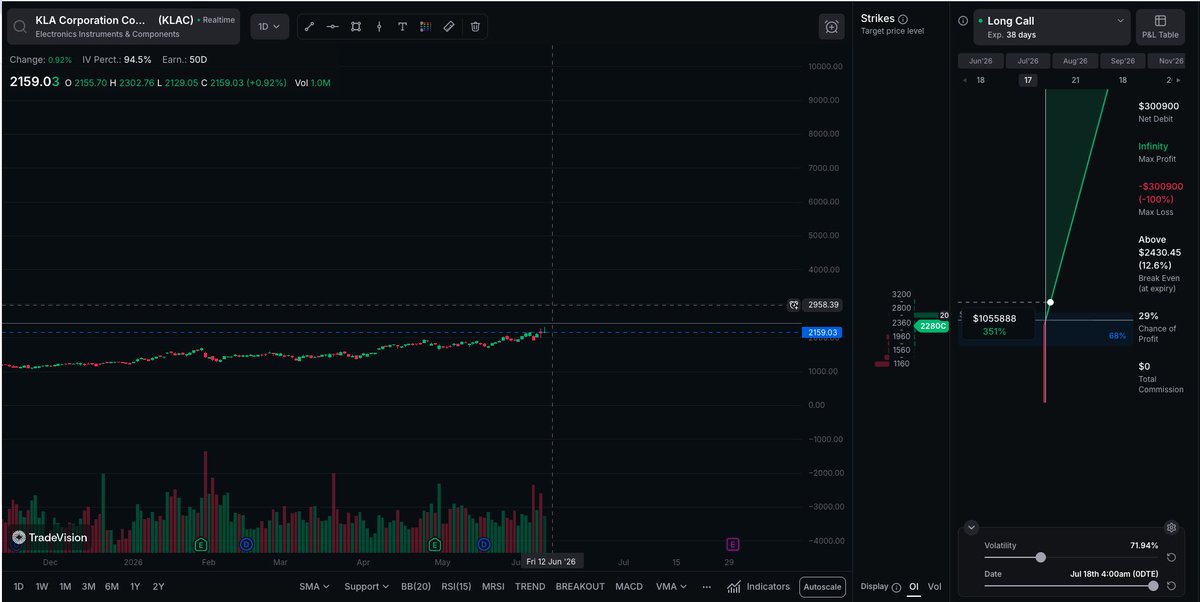Click the February earnings E marker
Screen dimensions: 1200x602
(x=201, y=544)
